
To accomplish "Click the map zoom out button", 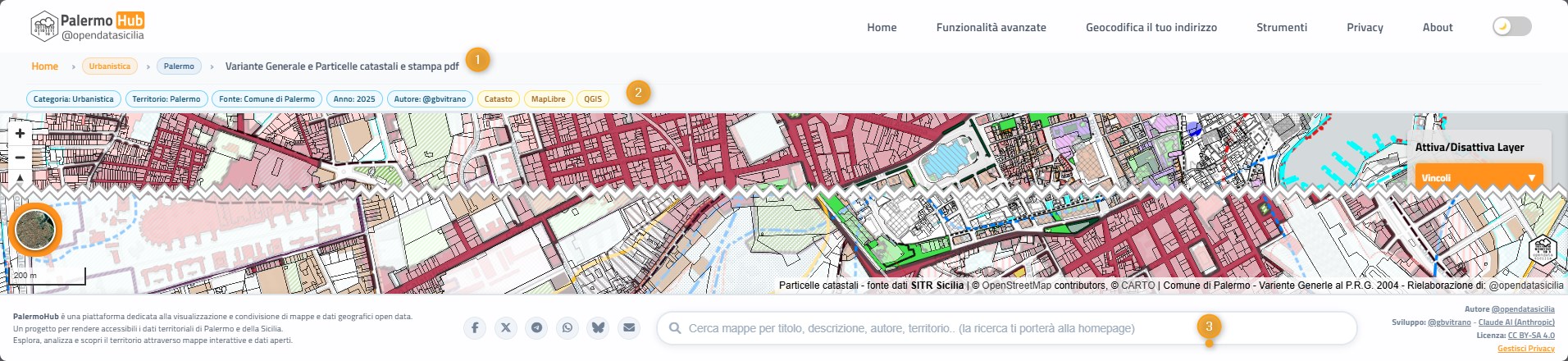I will (20, 157).
